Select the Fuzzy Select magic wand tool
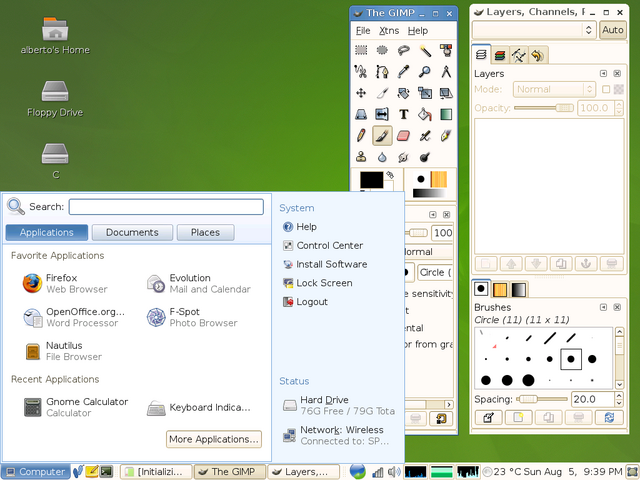The width and height of the screenshot is (640, 480). point(424,51)
